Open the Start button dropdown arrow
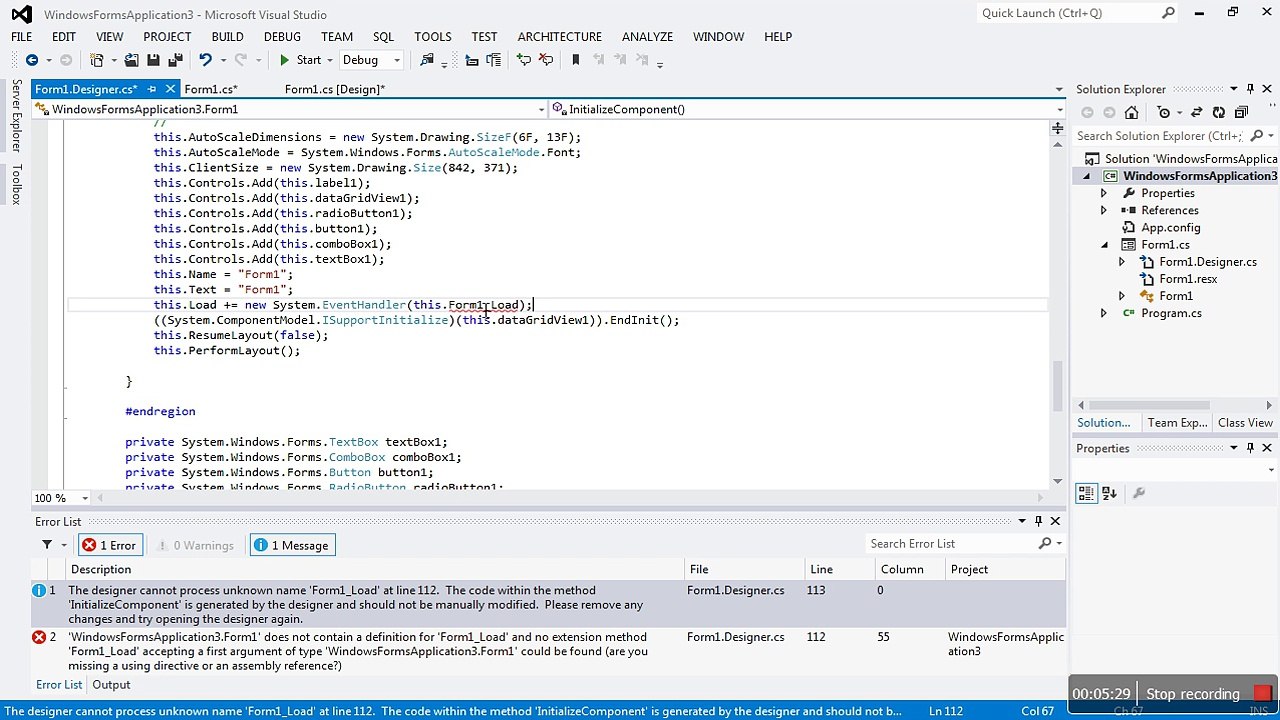This screenshot has height=720, width=1280. pyautogui.click(x=330, y=60)
